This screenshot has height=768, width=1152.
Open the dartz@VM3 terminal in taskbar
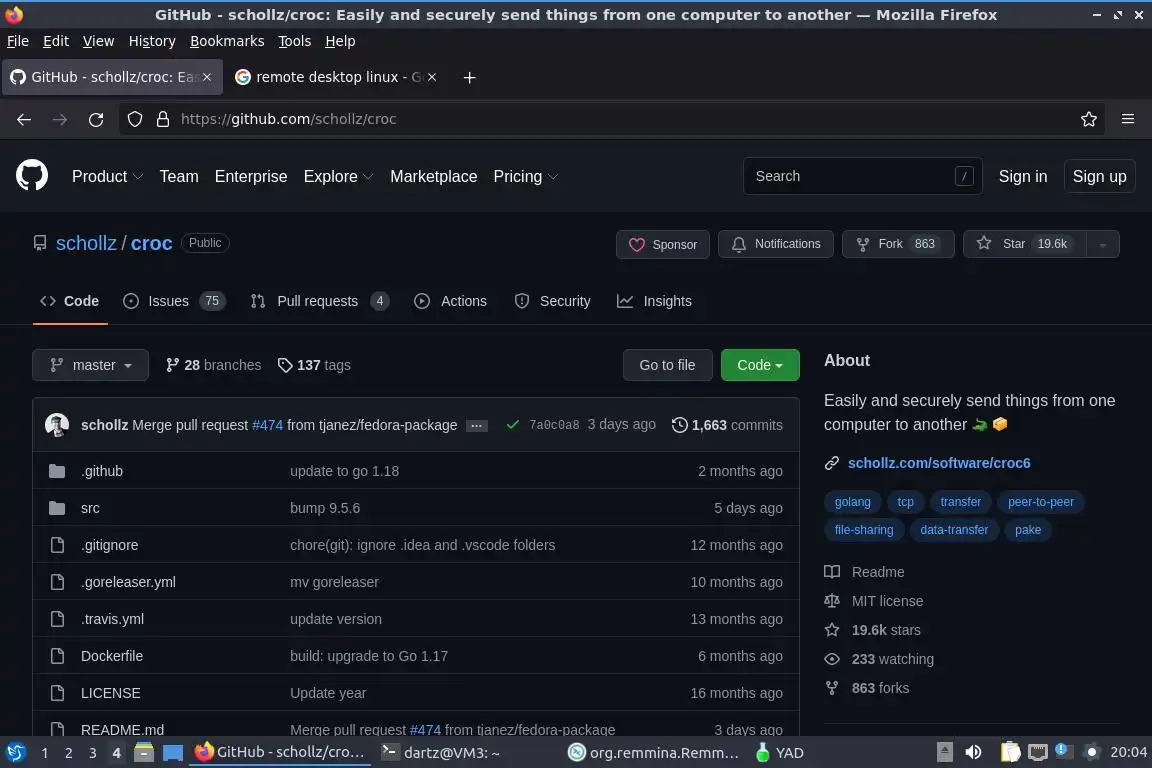pyautogui.click(x=441, y=753)
